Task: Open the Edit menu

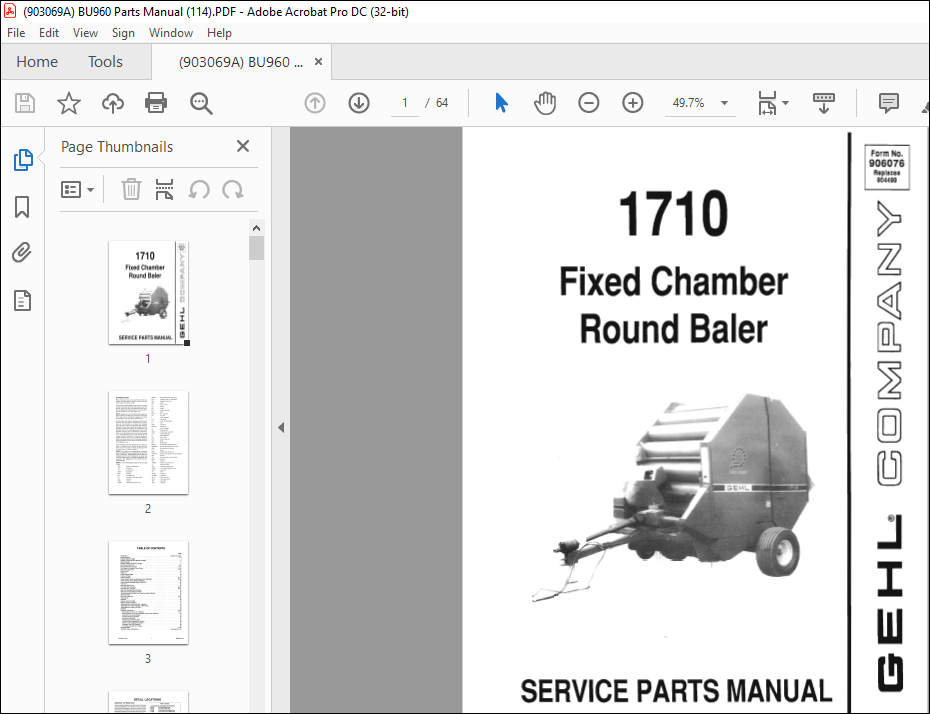Action: tap(49, 33)
